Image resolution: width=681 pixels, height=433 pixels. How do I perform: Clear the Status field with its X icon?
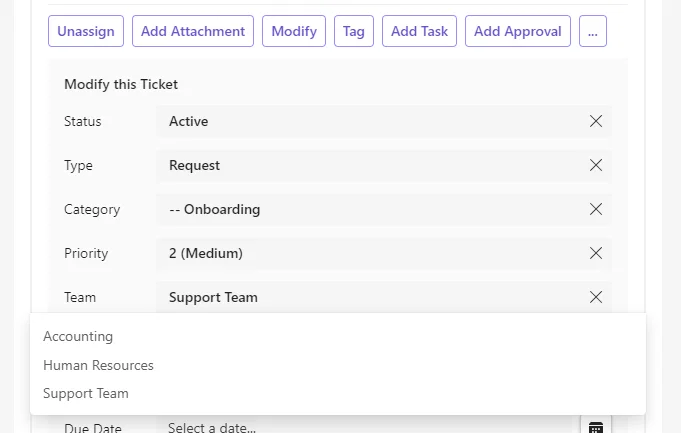(x=596, y=121)
